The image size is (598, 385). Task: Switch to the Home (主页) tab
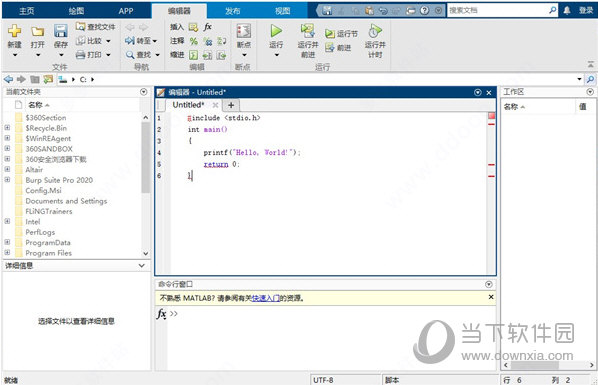tap(27, 11)
